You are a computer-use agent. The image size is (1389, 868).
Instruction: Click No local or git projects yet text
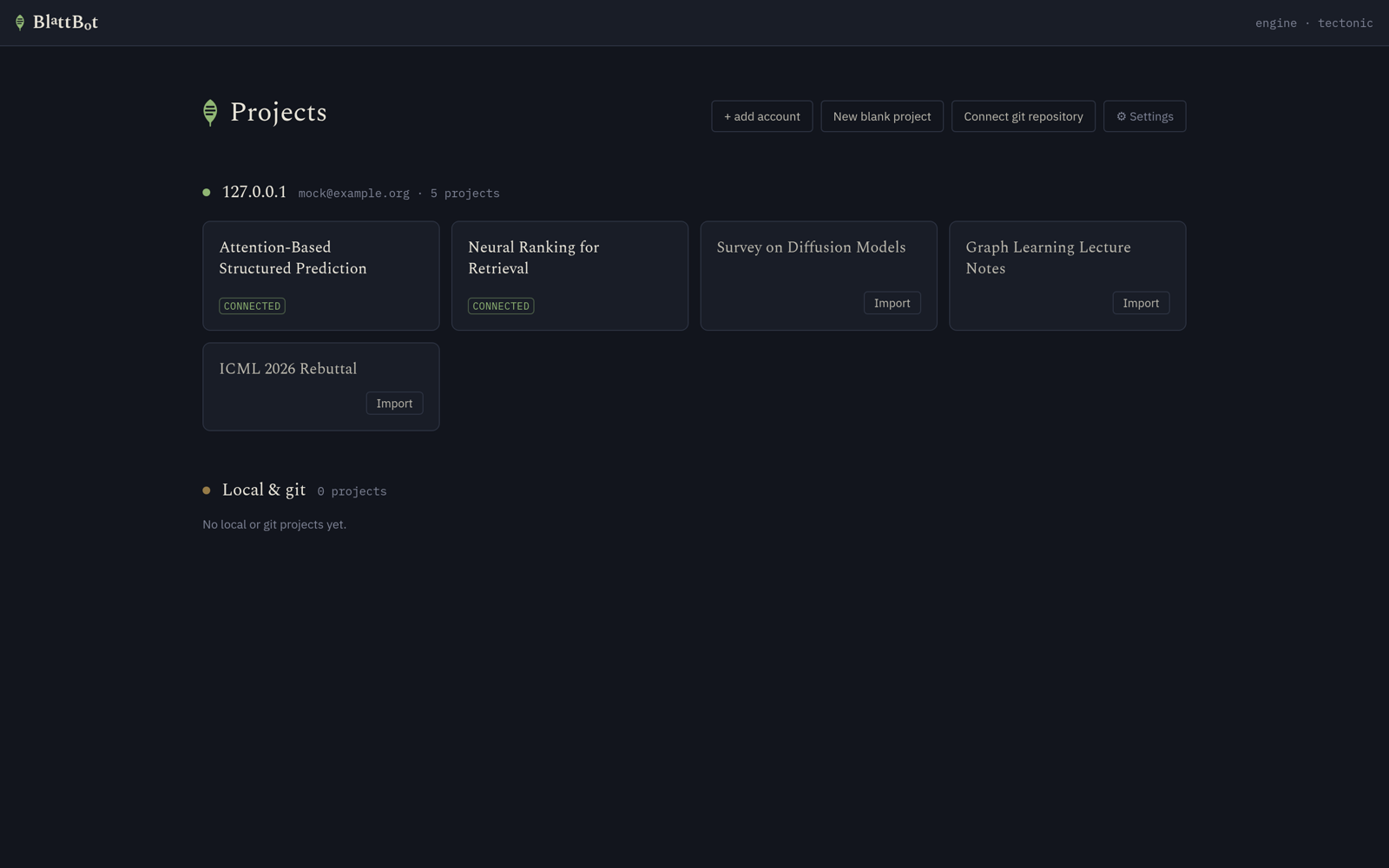[274, 524]
